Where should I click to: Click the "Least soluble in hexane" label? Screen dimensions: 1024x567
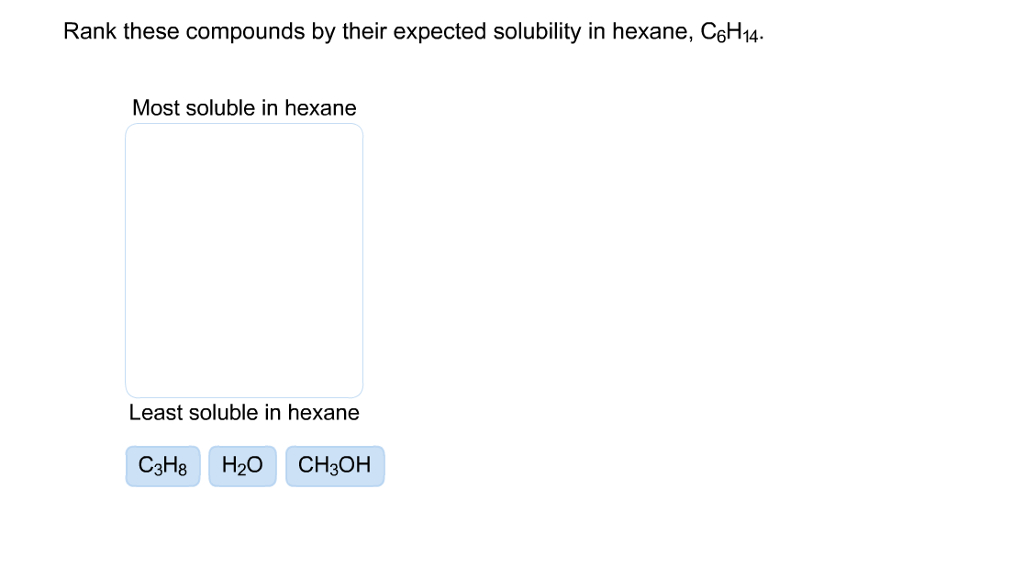tap(244, 413)
